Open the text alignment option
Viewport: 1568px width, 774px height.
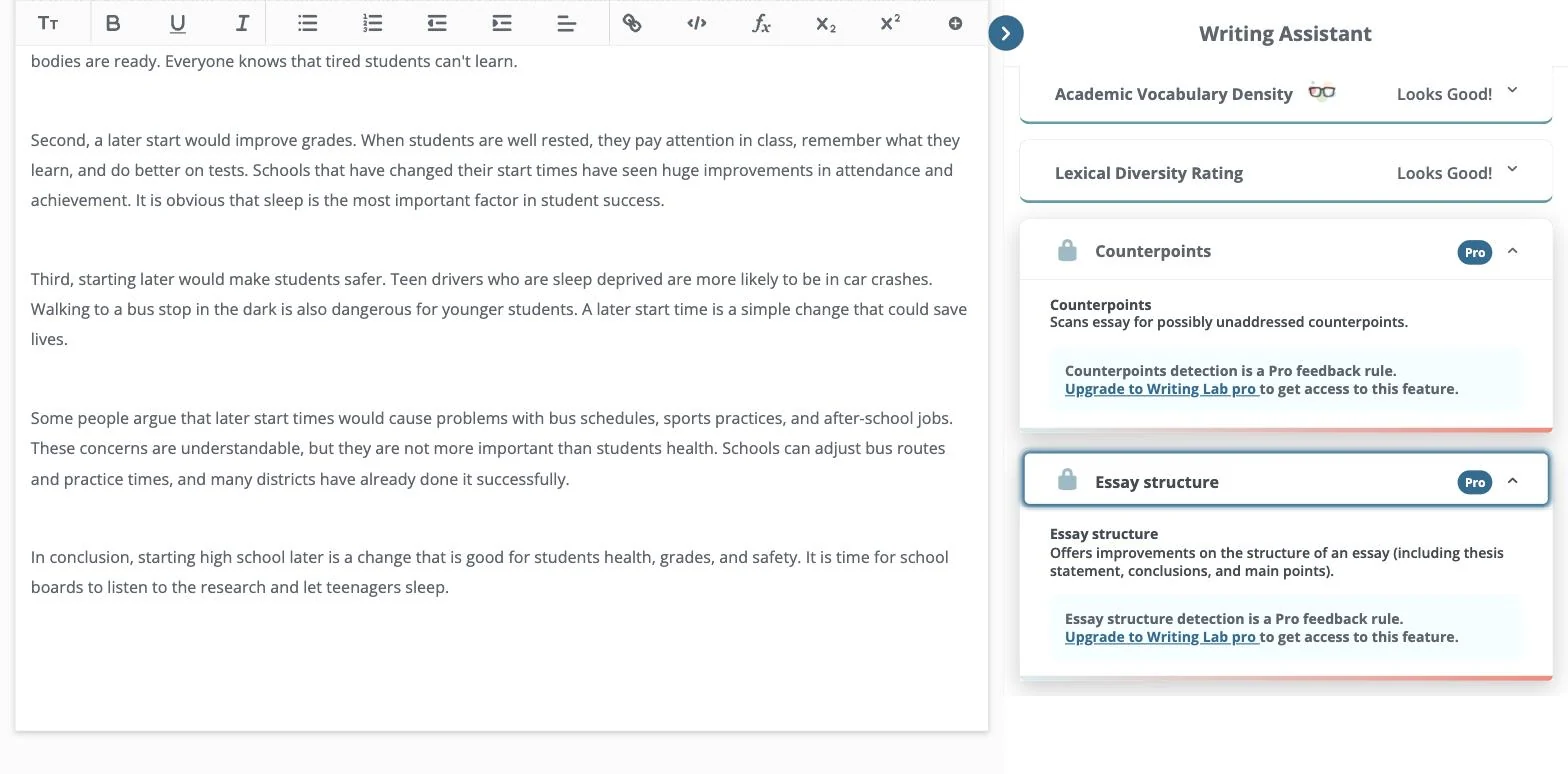pyautogui.click(x=567, y=23)
